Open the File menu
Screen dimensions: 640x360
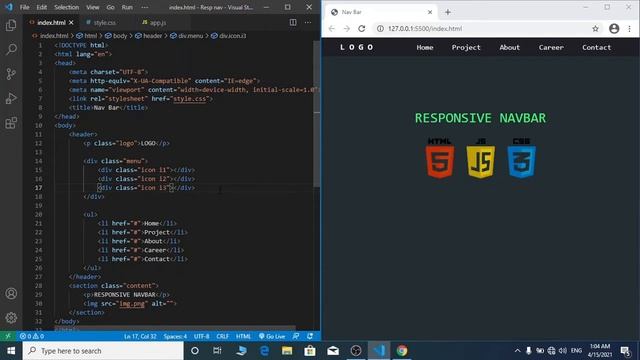(24, 7)
